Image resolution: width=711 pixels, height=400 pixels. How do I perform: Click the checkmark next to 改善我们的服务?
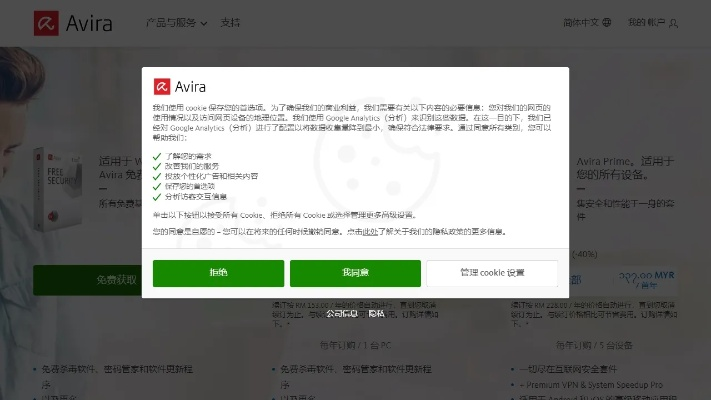(157, 167)
